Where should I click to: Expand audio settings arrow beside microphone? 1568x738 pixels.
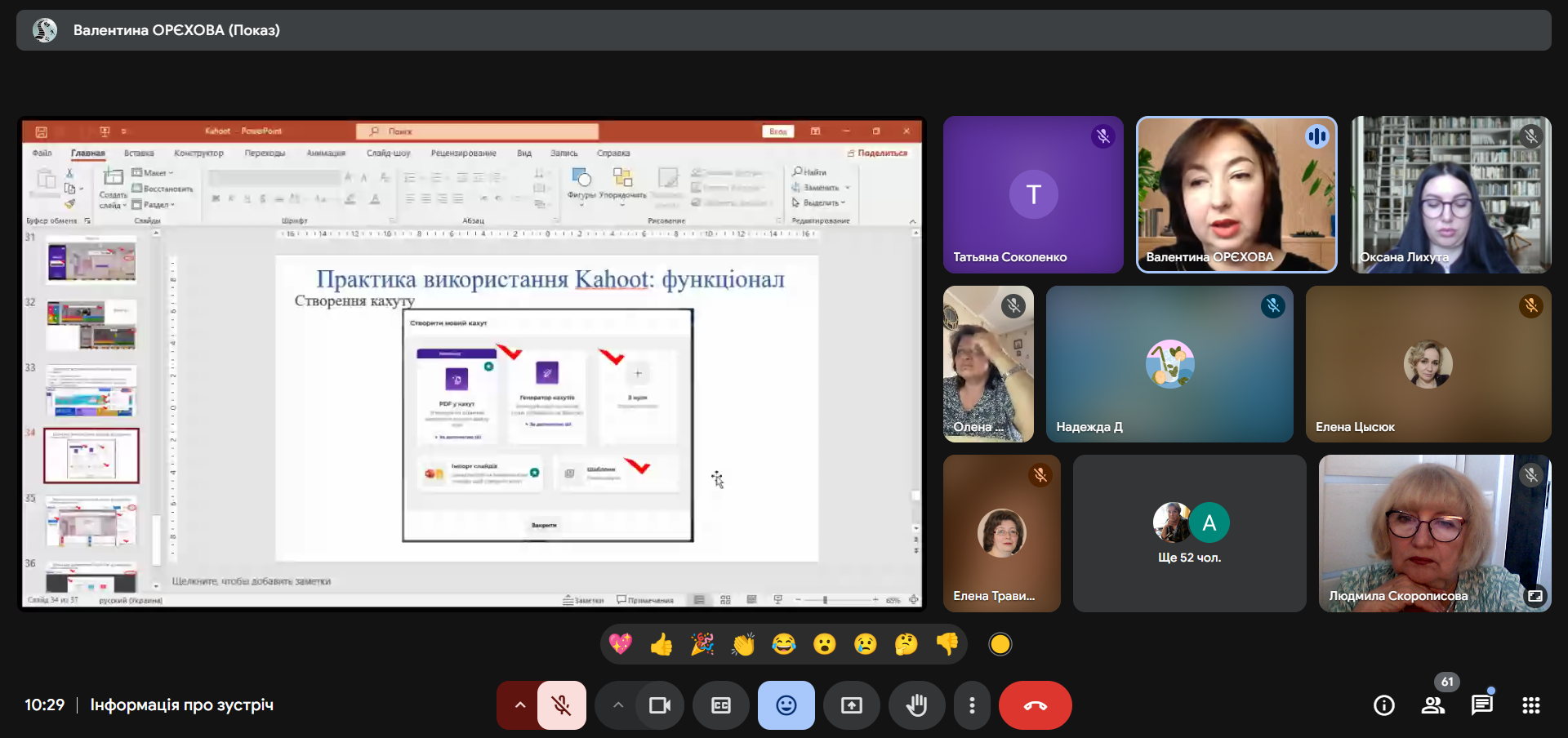[519, 705]
